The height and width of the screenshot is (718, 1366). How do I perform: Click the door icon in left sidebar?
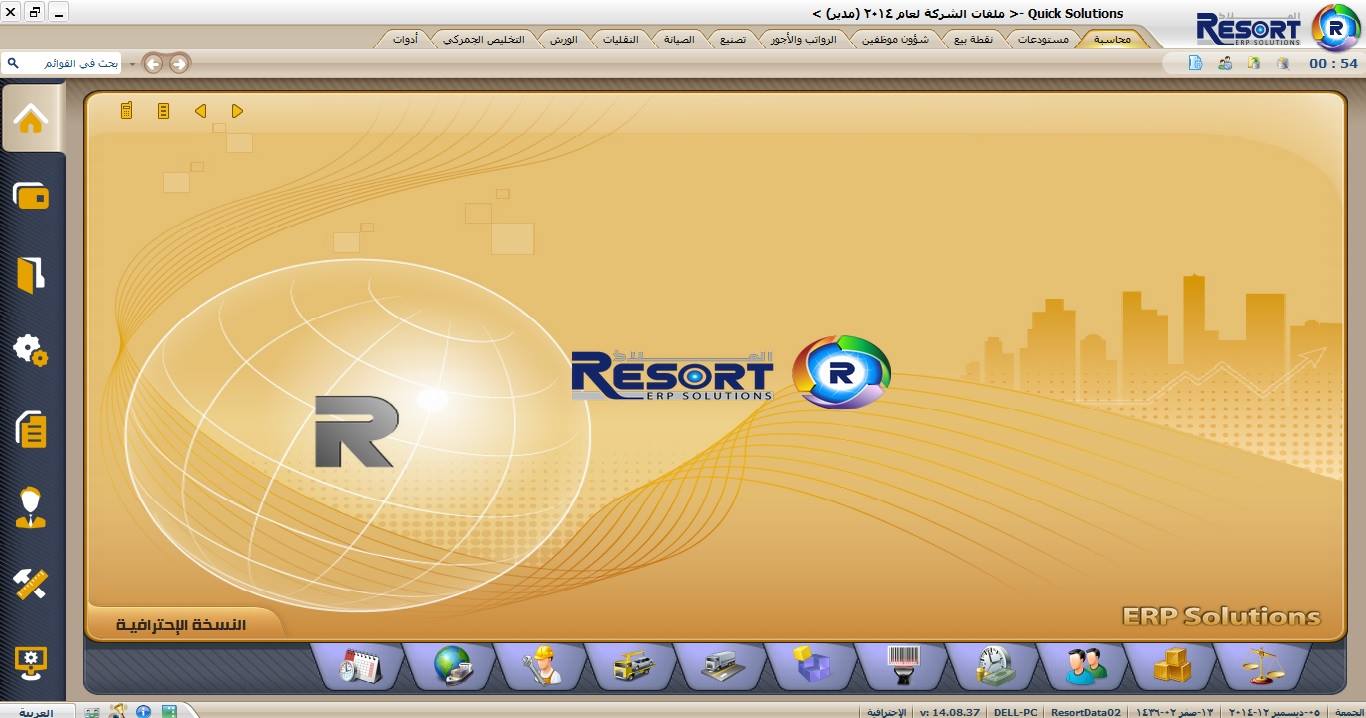[31, 274]
